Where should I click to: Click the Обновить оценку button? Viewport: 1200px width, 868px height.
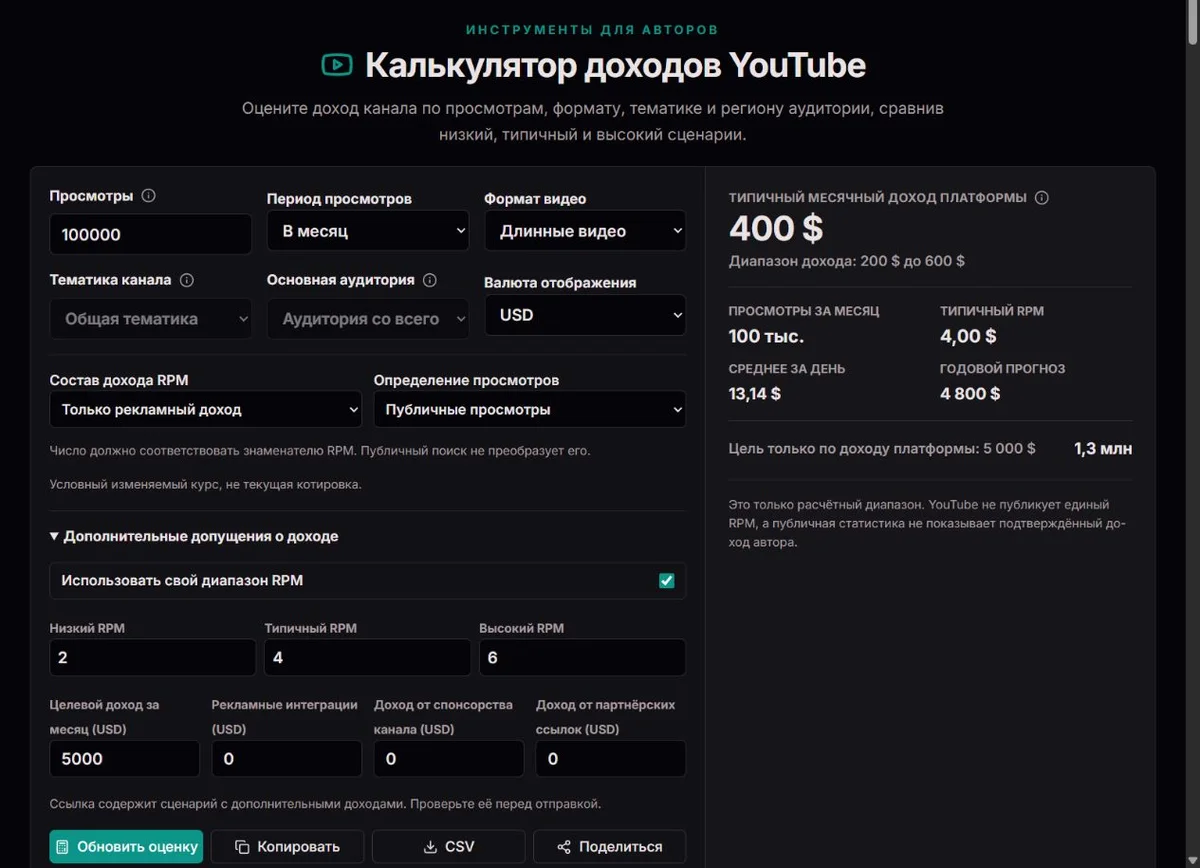(126, 847)
